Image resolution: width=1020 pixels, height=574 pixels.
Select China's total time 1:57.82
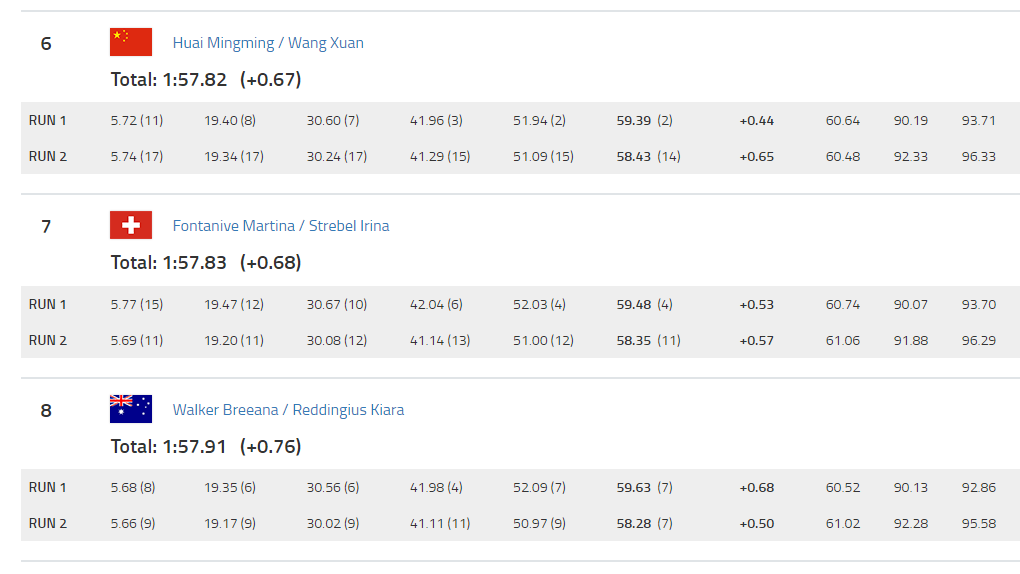click(x=195, y=79)
